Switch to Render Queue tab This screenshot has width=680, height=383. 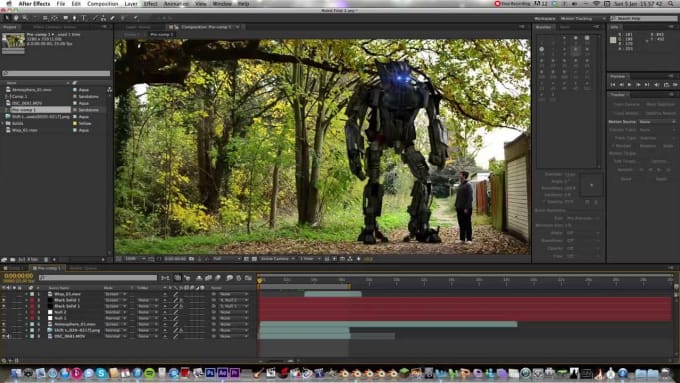pos(83,268)
